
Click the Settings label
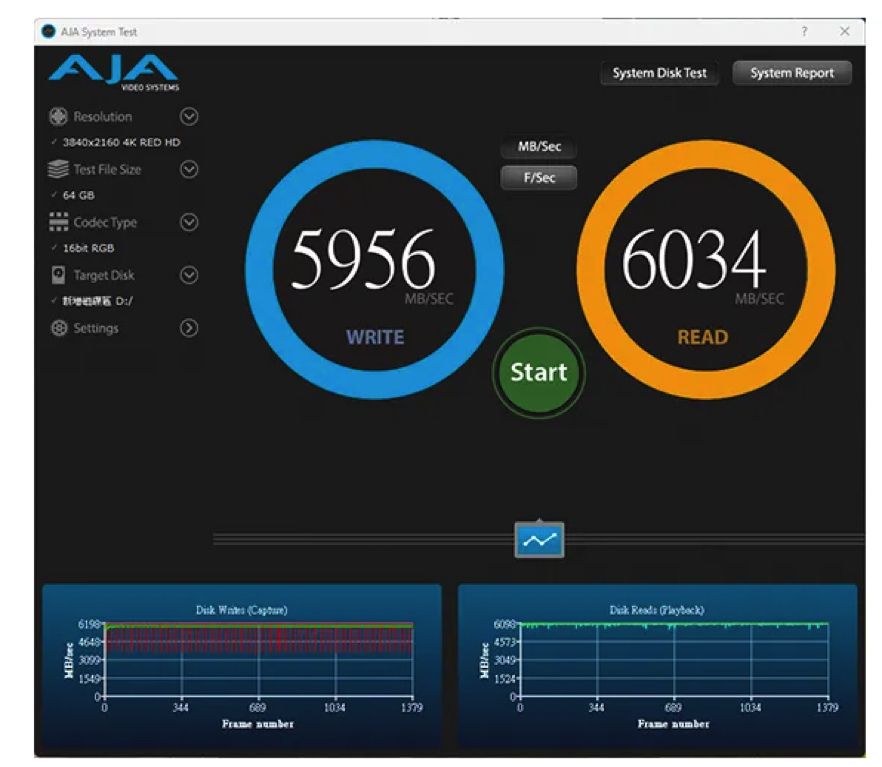96,328
